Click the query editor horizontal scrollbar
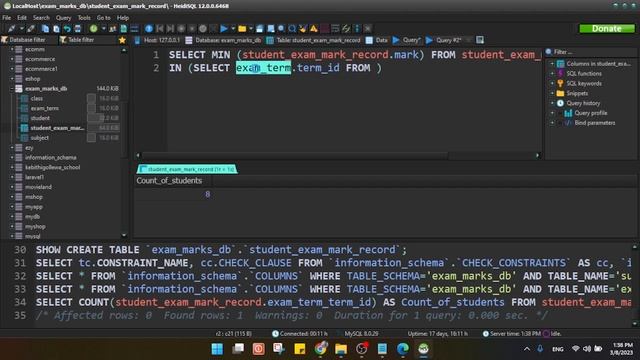 pos(294,156)
